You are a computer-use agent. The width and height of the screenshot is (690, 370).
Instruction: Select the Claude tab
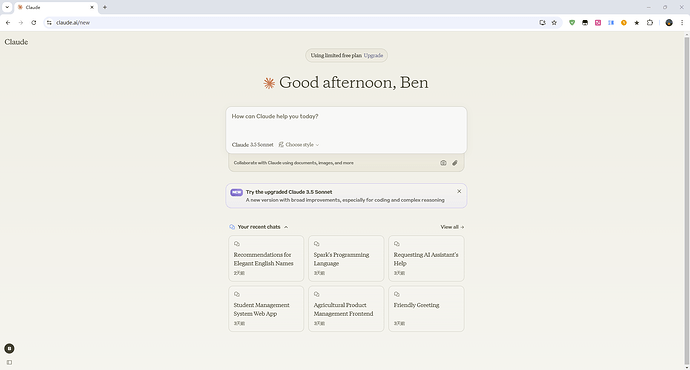[x=56, y=7]
